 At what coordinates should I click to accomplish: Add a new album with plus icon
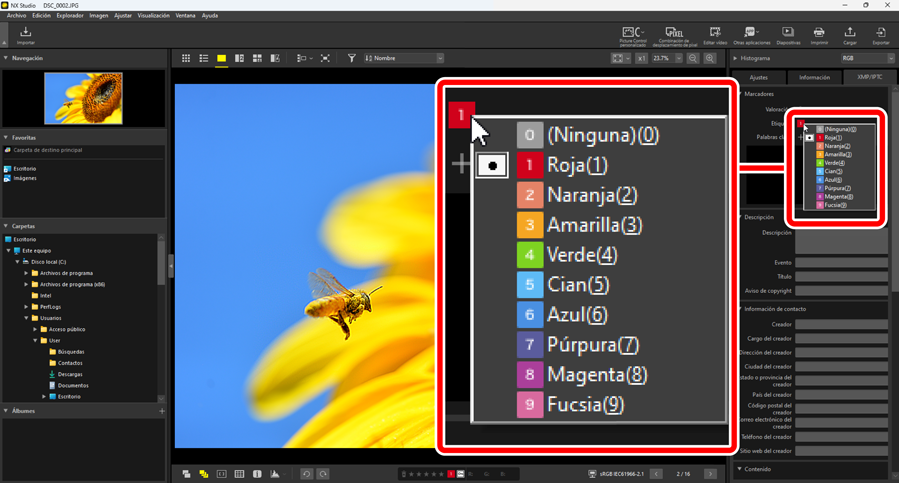coord(162,411)
